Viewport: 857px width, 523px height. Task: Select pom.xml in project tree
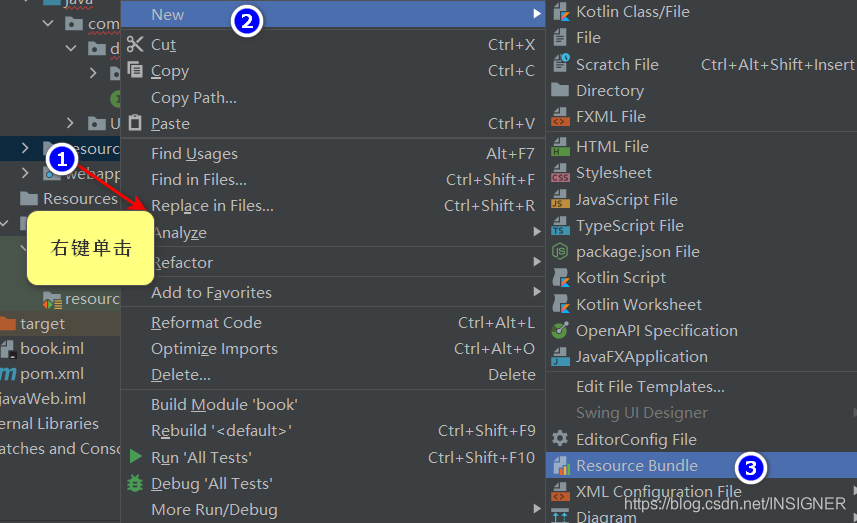pos(60,374)
